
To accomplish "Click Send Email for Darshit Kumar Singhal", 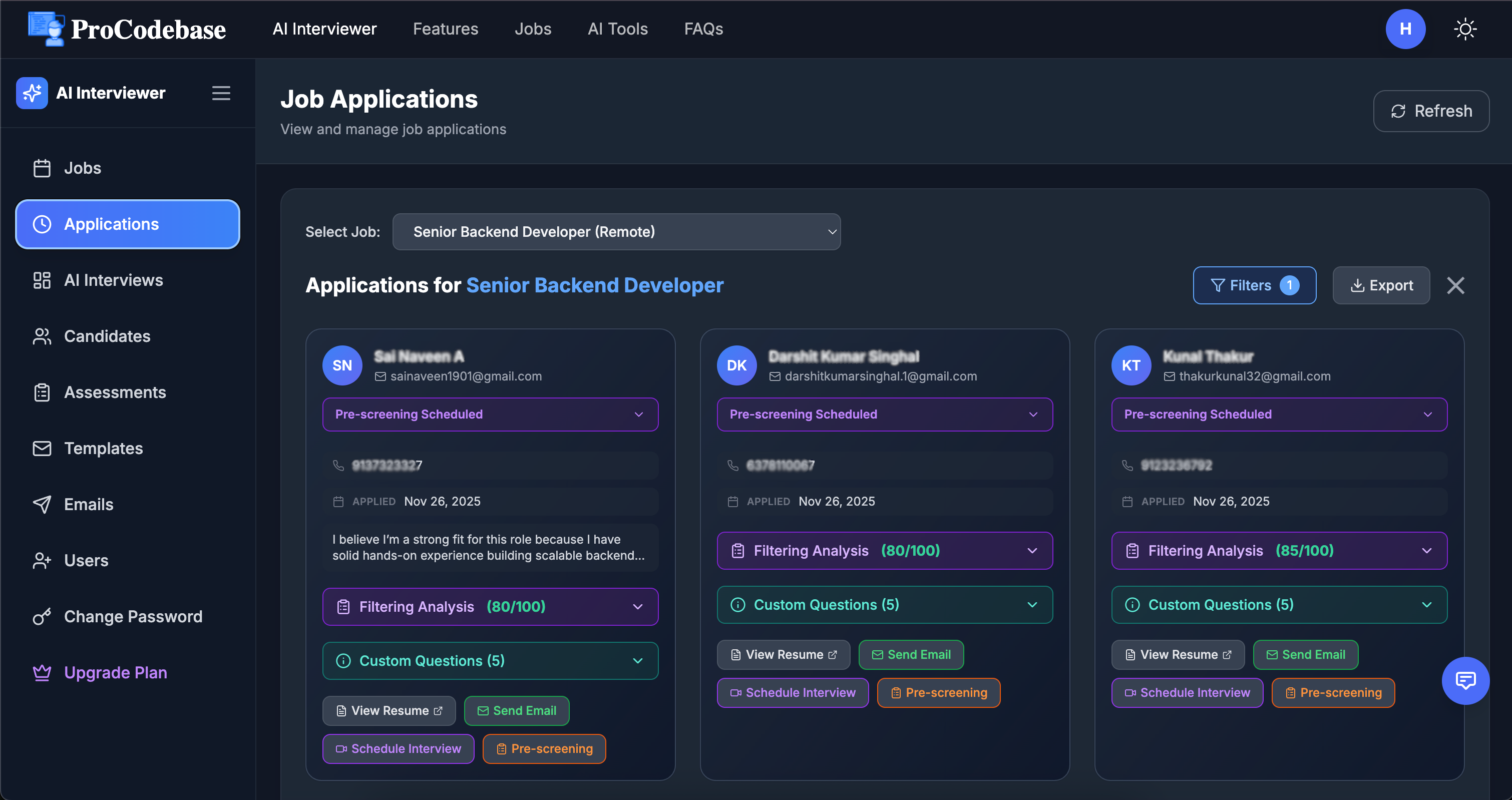I will [911, 654].
